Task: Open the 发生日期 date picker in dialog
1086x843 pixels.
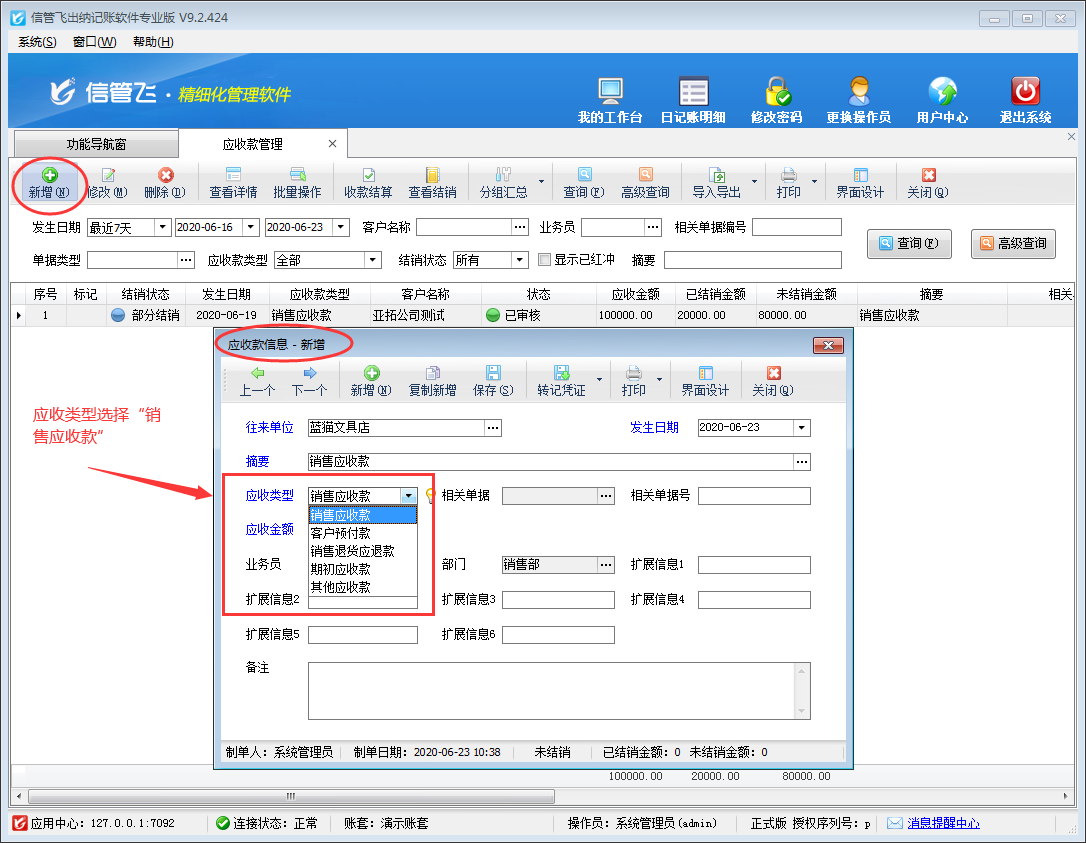Action: [x=801, y=428]
